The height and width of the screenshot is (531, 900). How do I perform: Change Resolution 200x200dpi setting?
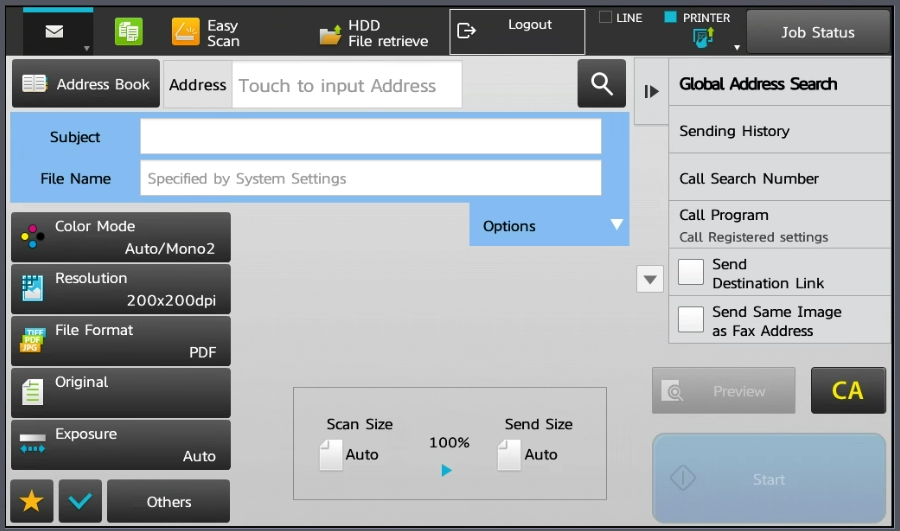click(121, 289)
